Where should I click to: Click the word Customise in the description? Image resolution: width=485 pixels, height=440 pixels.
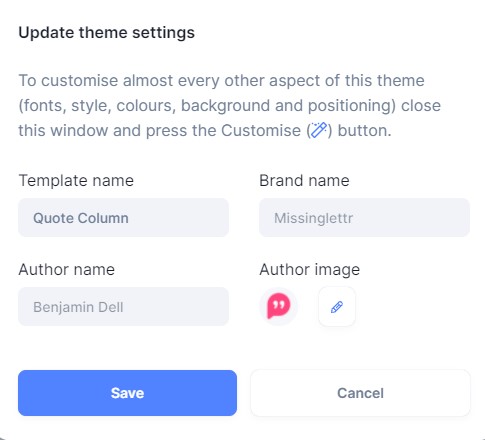(261, 130)
